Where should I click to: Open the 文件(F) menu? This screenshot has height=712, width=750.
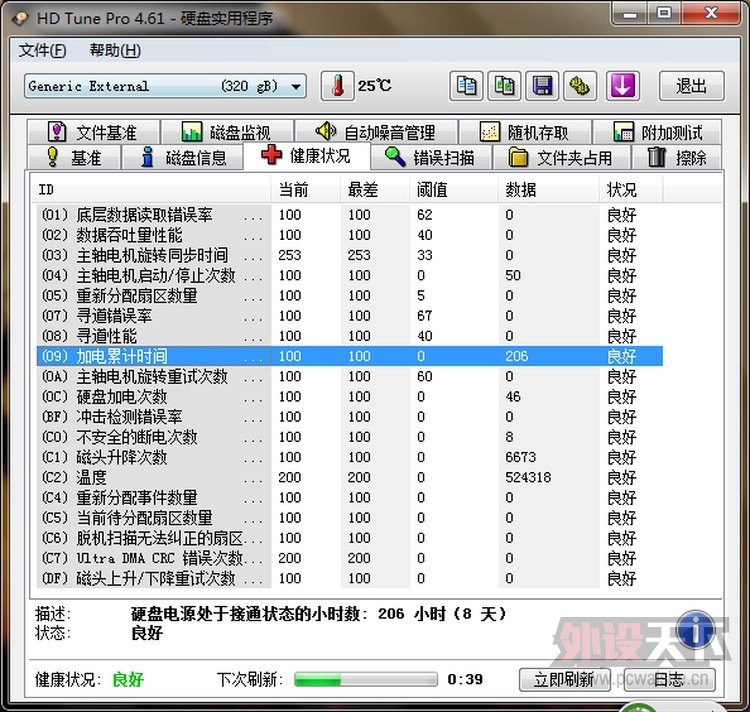(x=43, y=50)
